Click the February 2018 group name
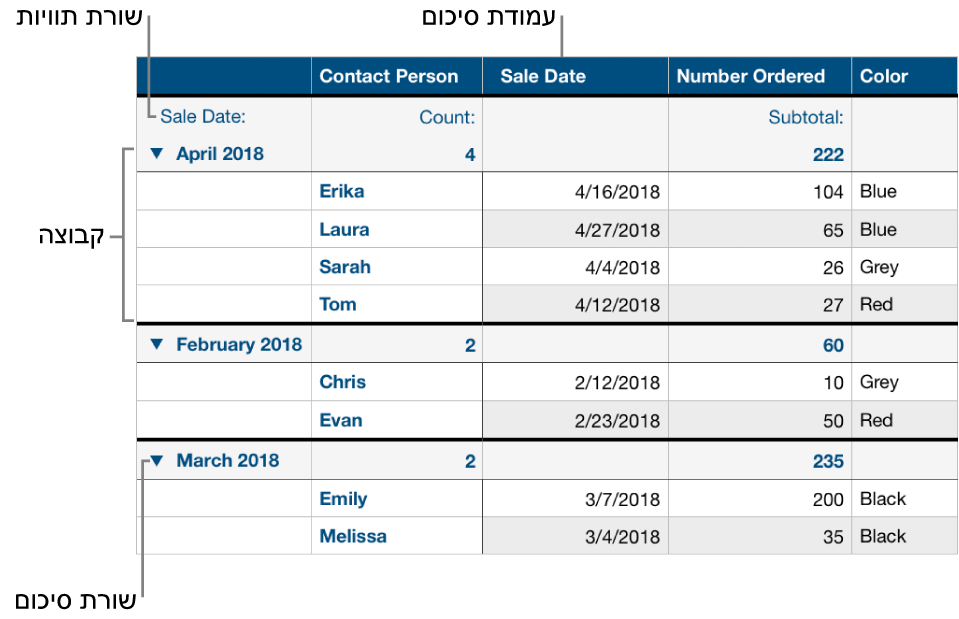The width and height of the screenshot is (959, 619). point(239,344)
